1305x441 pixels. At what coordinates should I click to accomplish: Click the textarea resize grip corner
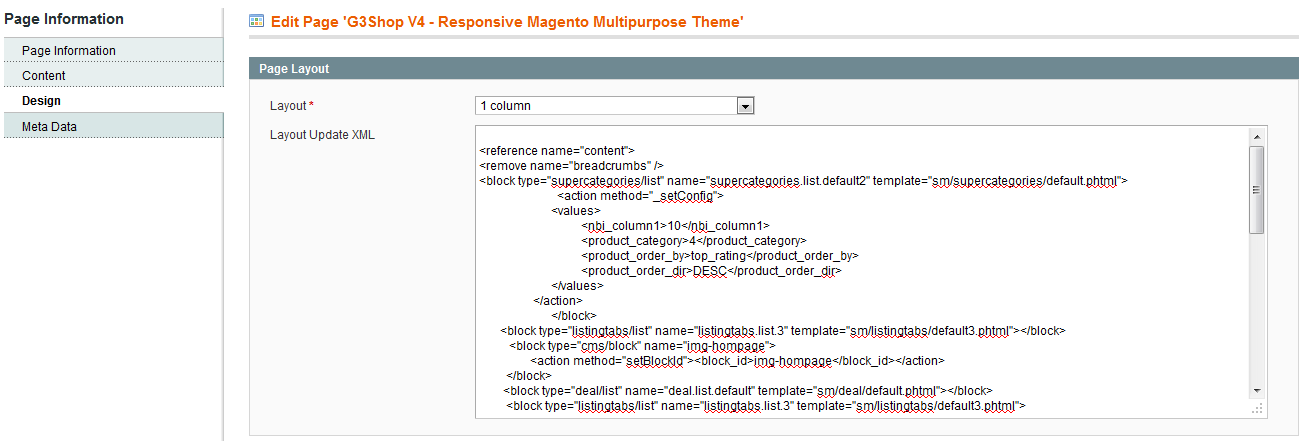pyautogui.click(x=1257, y=409)
